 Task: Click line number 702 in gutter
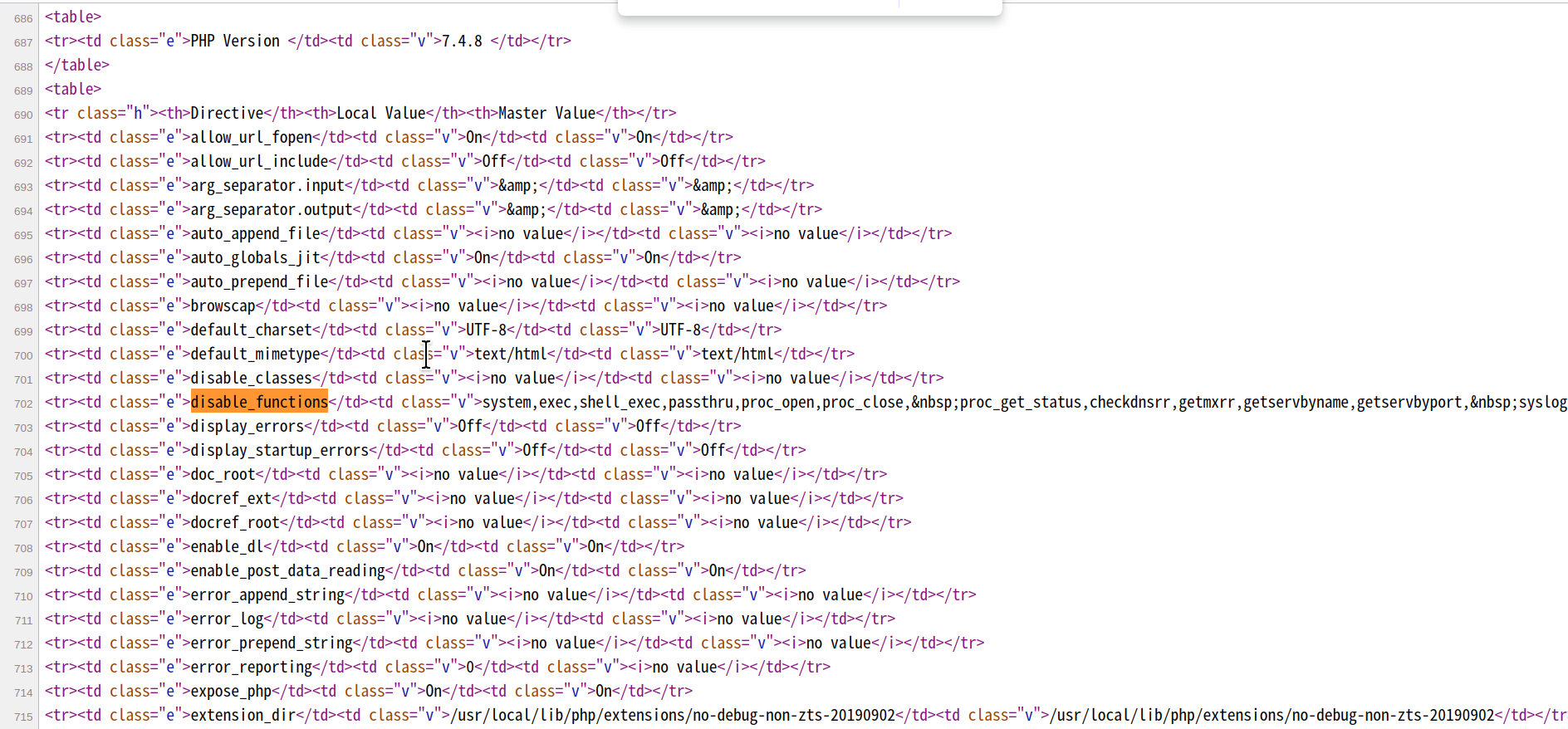23,404
